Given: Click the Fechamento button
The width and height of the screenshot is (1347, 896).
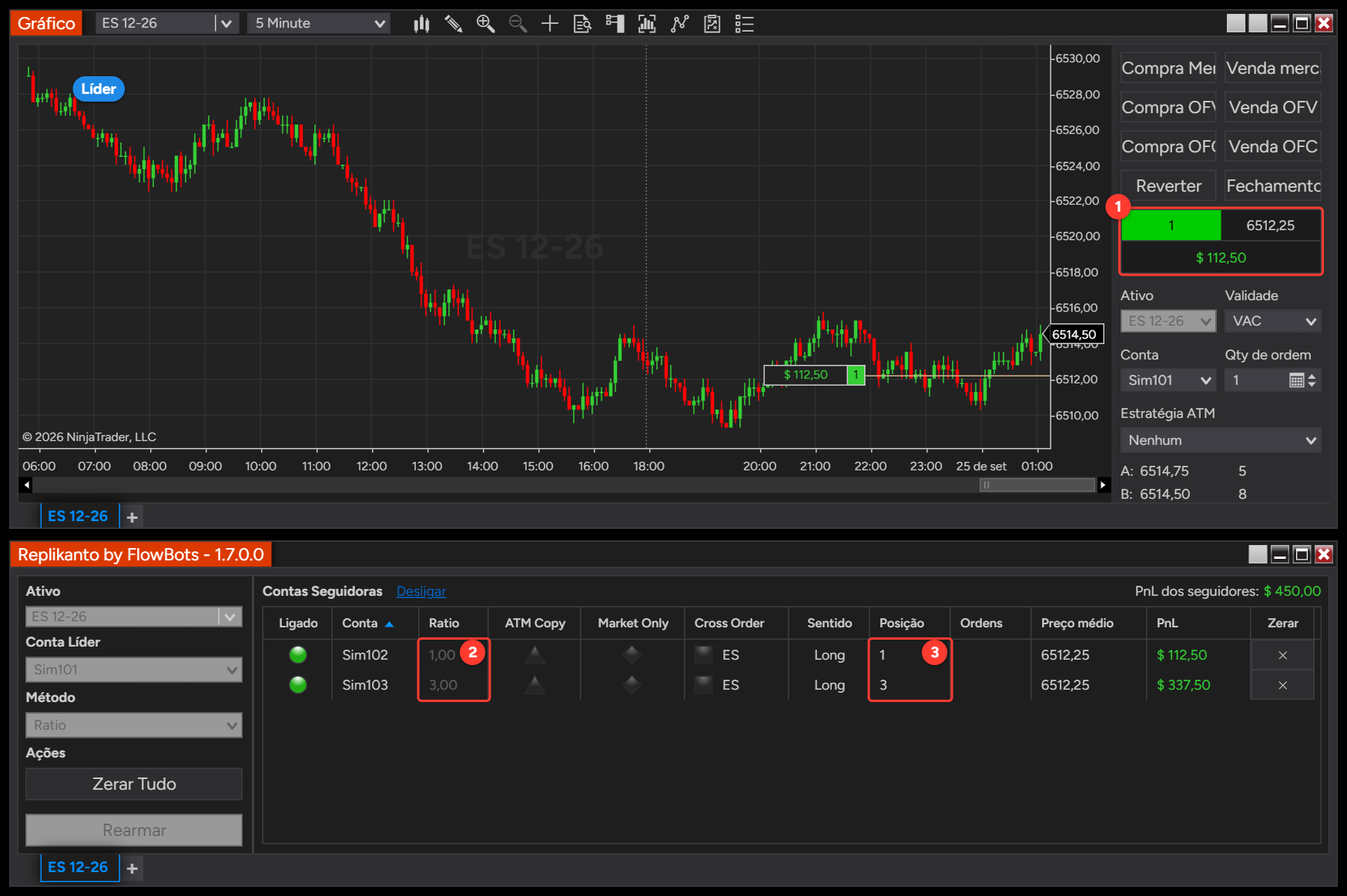Looking at the screenshot, I should point(1273,186).
